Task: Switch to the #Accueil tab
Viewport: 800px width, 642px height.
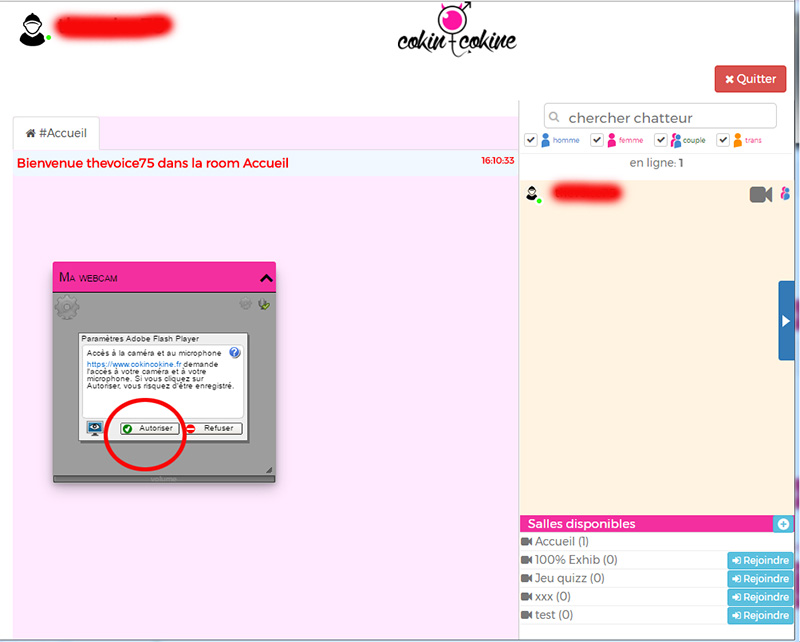Action: (56, 133)
